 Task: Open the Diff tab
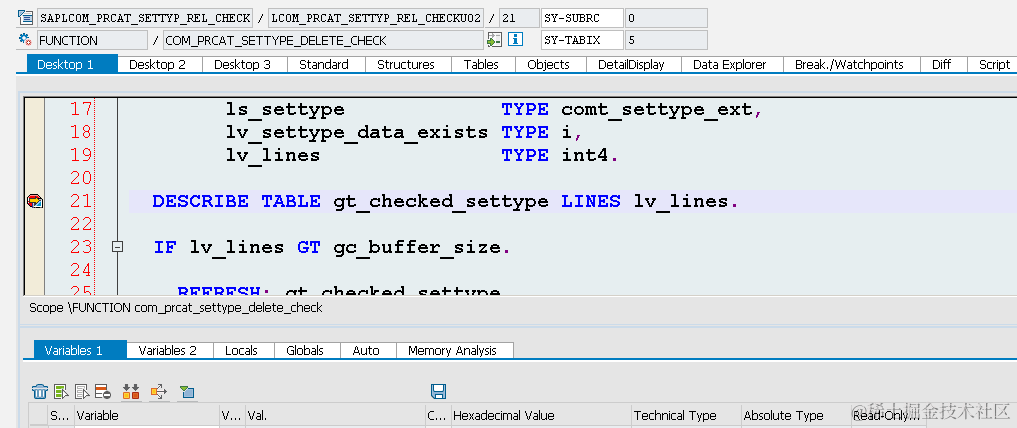[x=942, y=64]
